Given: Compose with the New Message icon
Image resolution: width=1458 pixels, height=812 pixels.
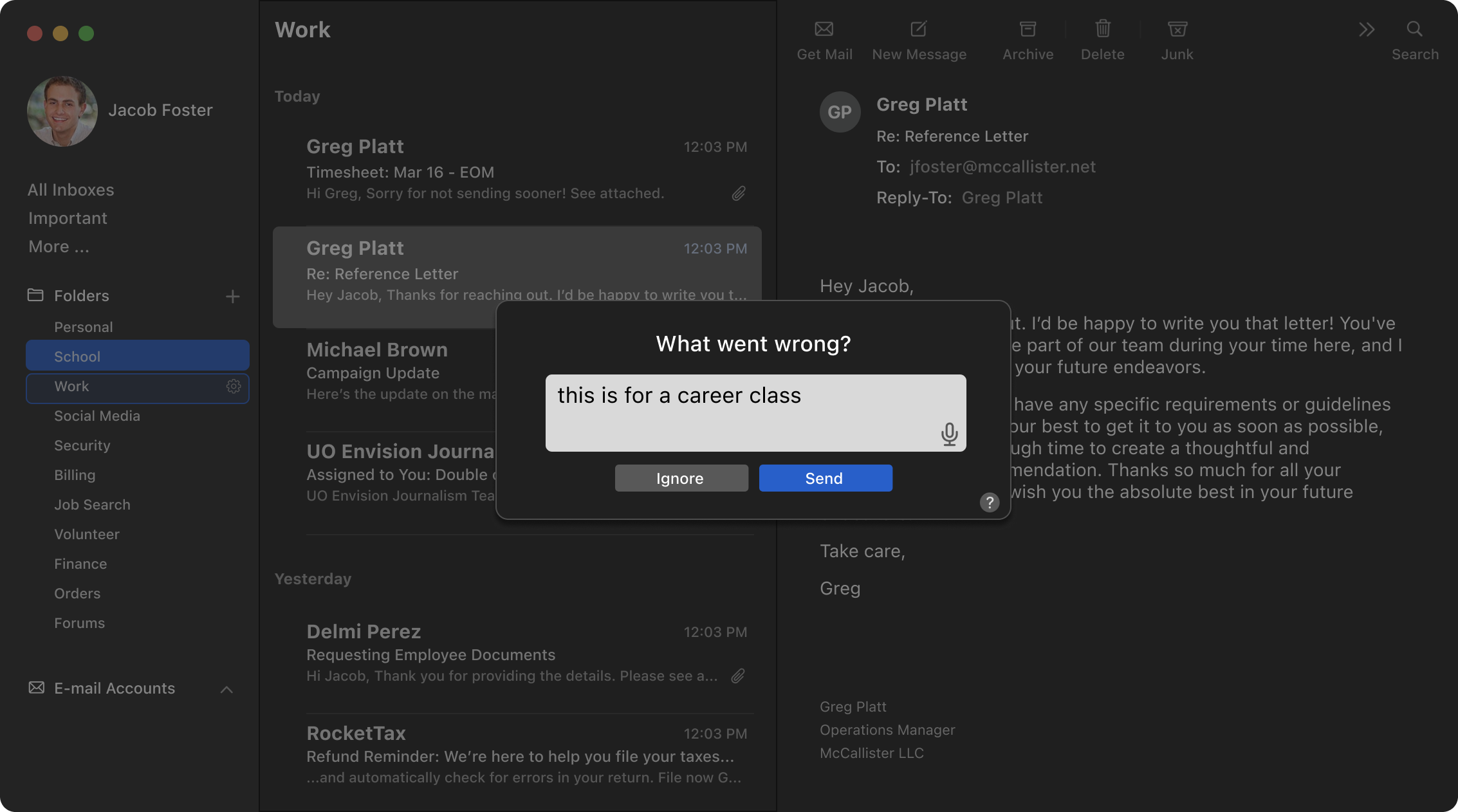Looking at the screenshot, I should [919, 30].
